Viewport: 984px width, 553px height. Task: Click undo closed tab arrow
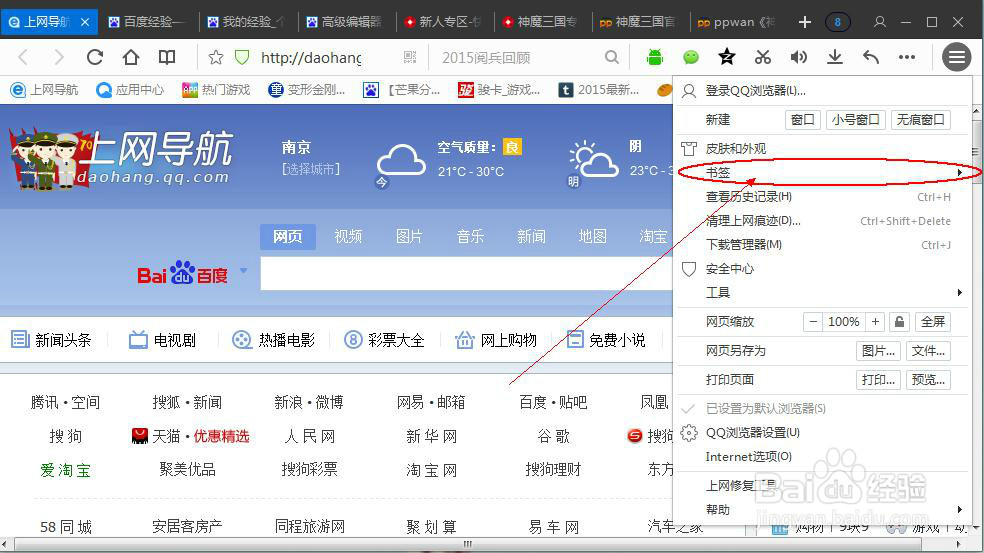870,57
